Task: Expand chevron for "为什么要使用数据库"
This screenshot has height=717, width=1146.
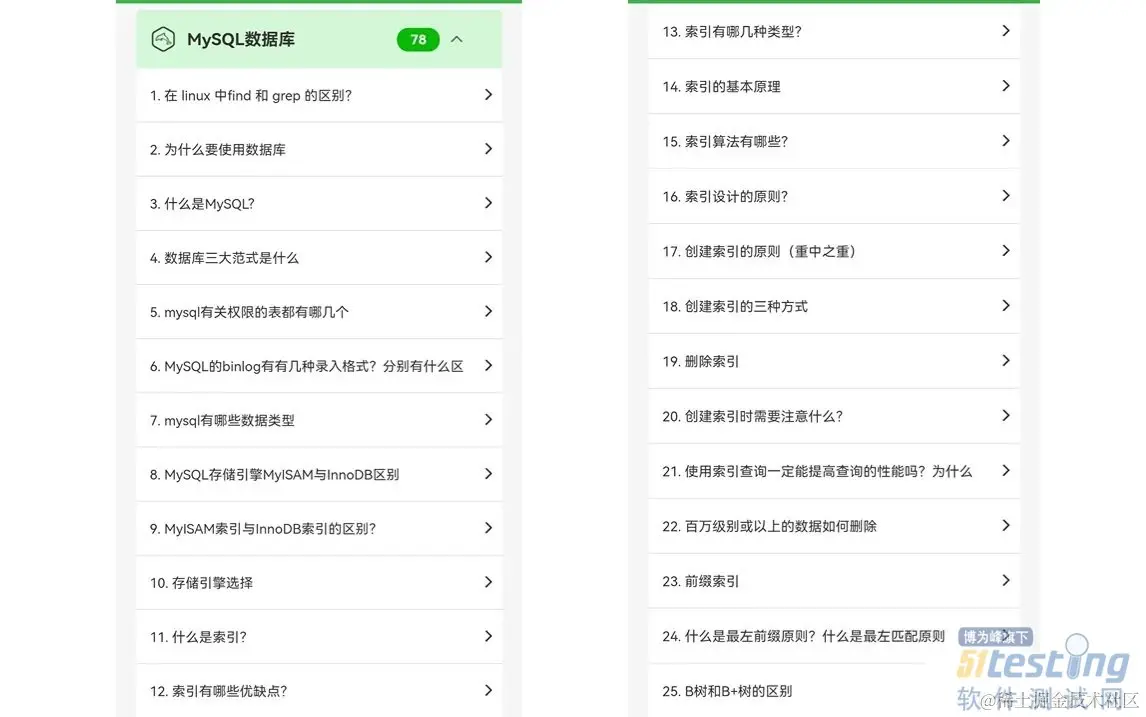Action: point(488,149)
